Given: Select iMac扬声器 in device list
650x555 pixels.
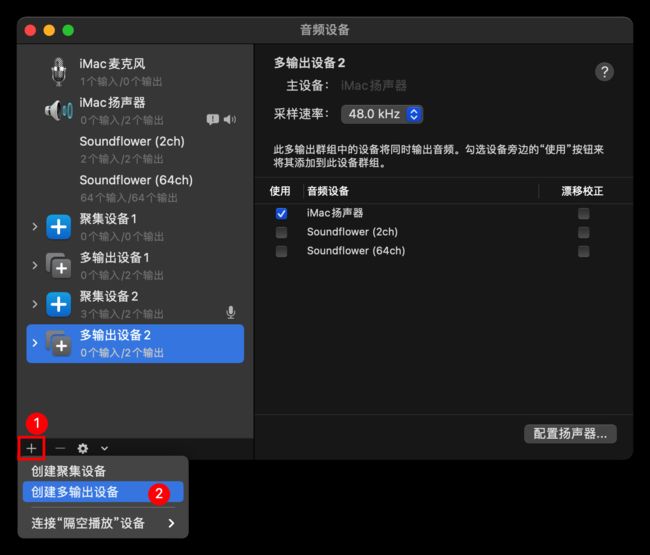Looking at the screenshot, I should [x=135, y=111].
